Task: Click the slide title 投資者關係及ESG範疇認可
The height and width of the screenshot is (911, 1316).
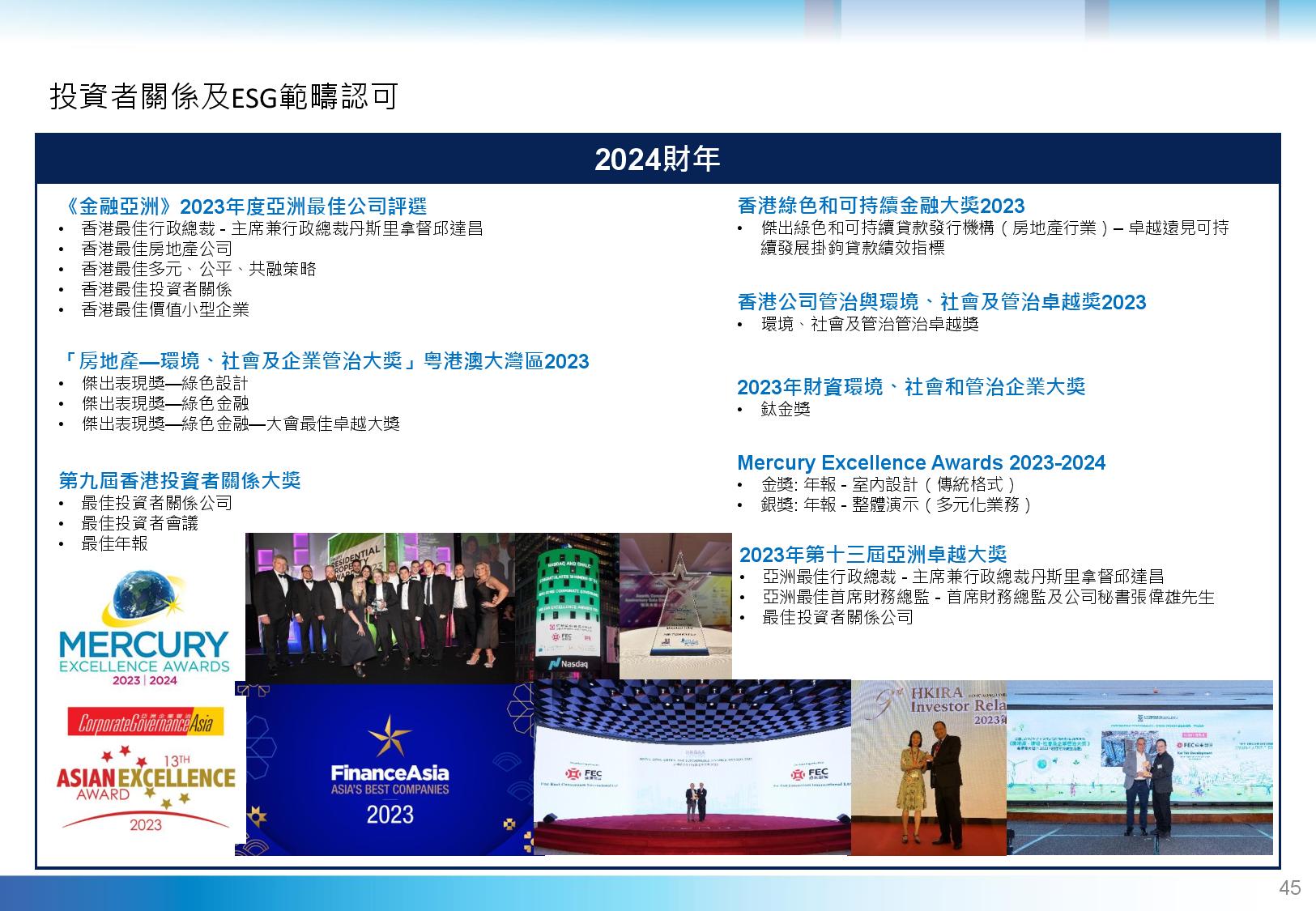Action: [x=224, y=97]
